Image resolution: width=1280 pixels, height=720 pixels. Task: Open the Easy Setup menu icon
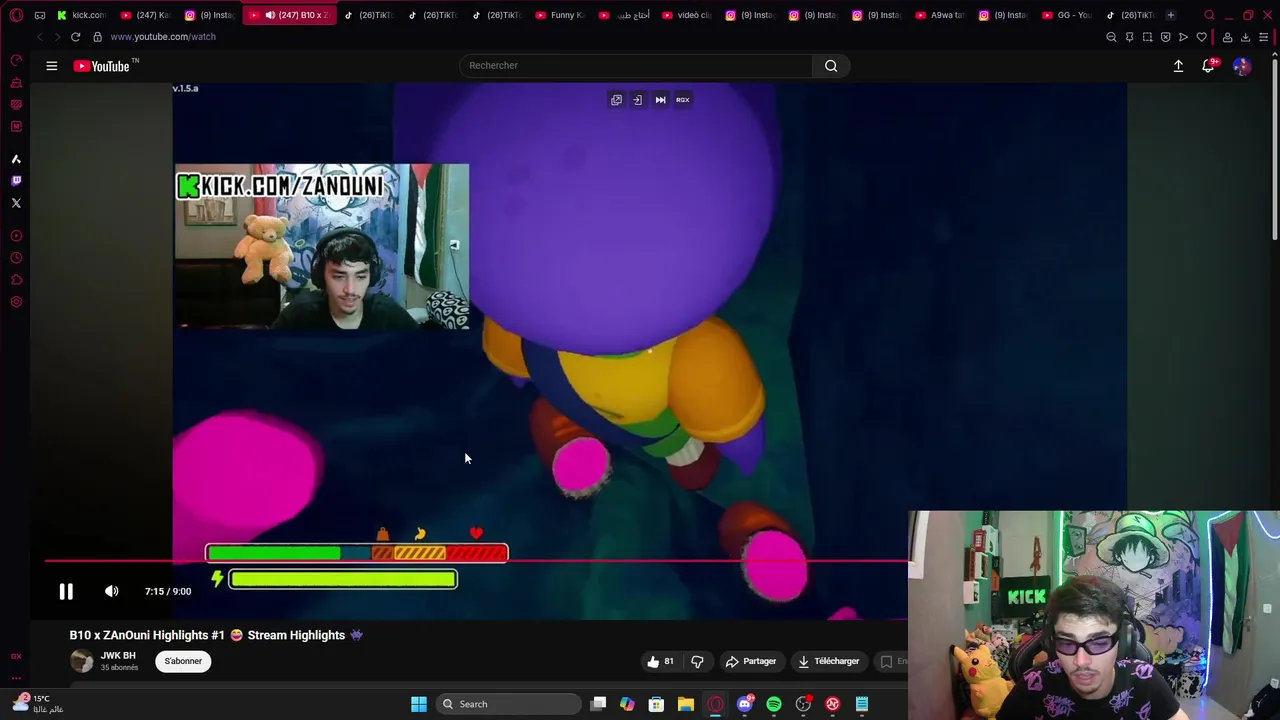click(1264, 37)
